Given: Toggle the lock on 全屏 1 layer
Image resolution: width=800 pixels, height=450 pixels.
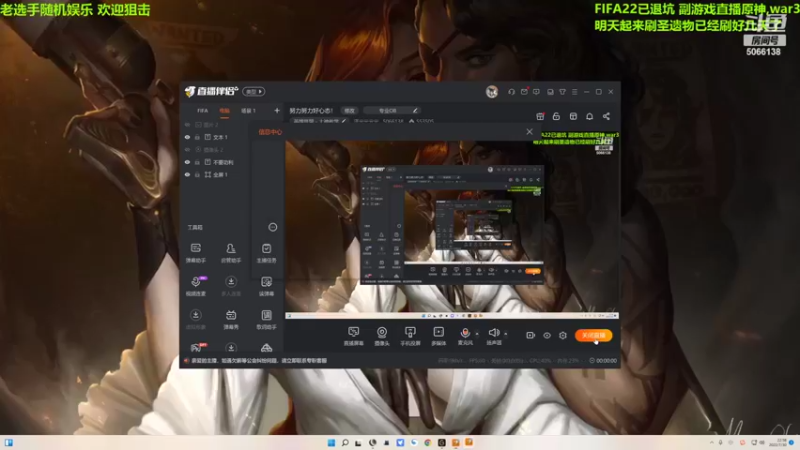Looking at the screenshot, I should pos(197,174).
